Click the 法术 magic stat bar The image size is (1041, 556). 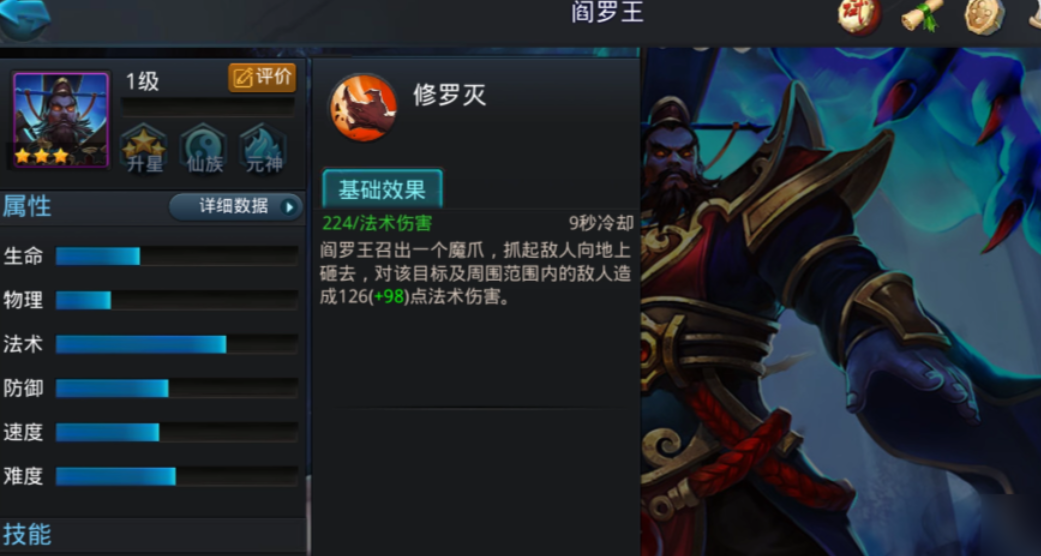pos(177,344)
